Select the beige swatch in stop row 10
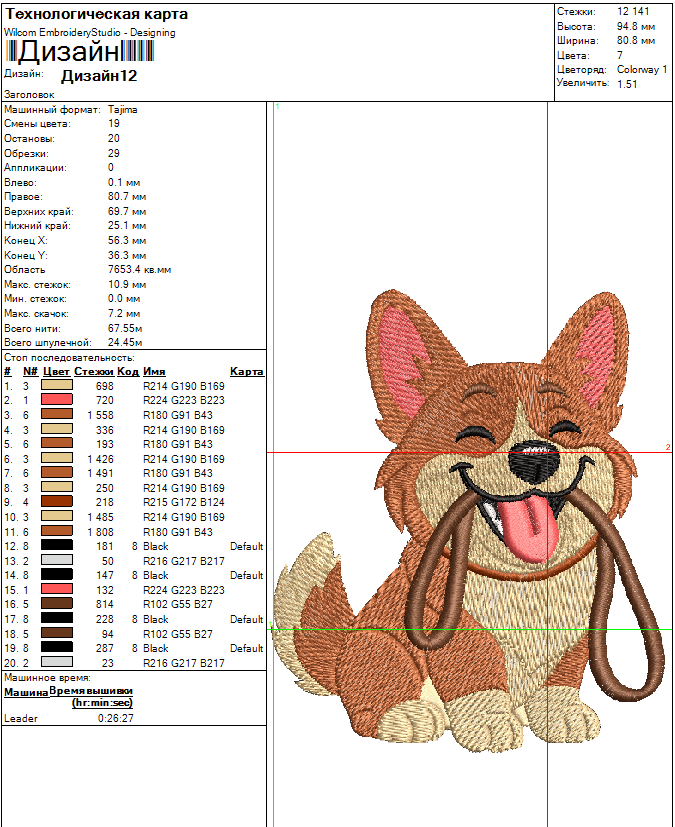The image size is (675, 827). 57,516
